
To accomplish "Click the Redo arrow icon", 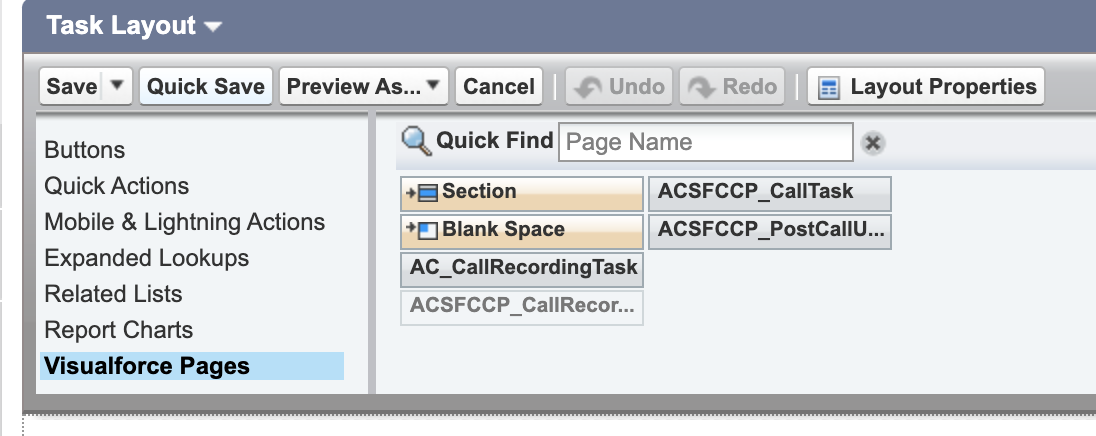I will [x=702, y=87].
